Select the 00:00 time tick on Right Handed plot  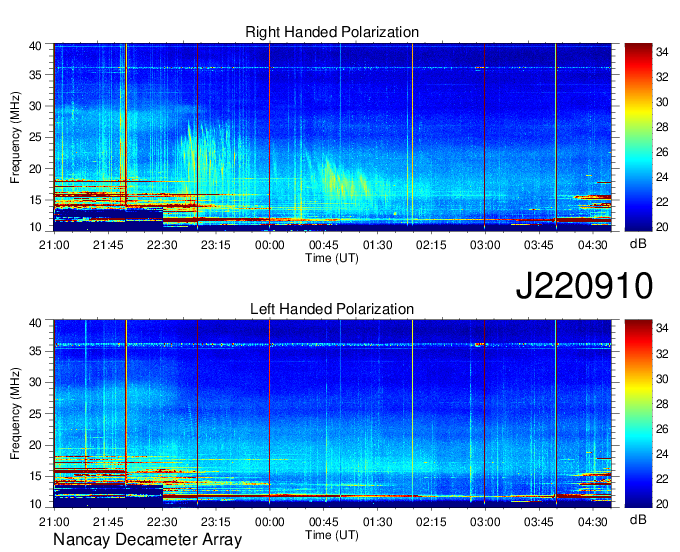[269, 245]
